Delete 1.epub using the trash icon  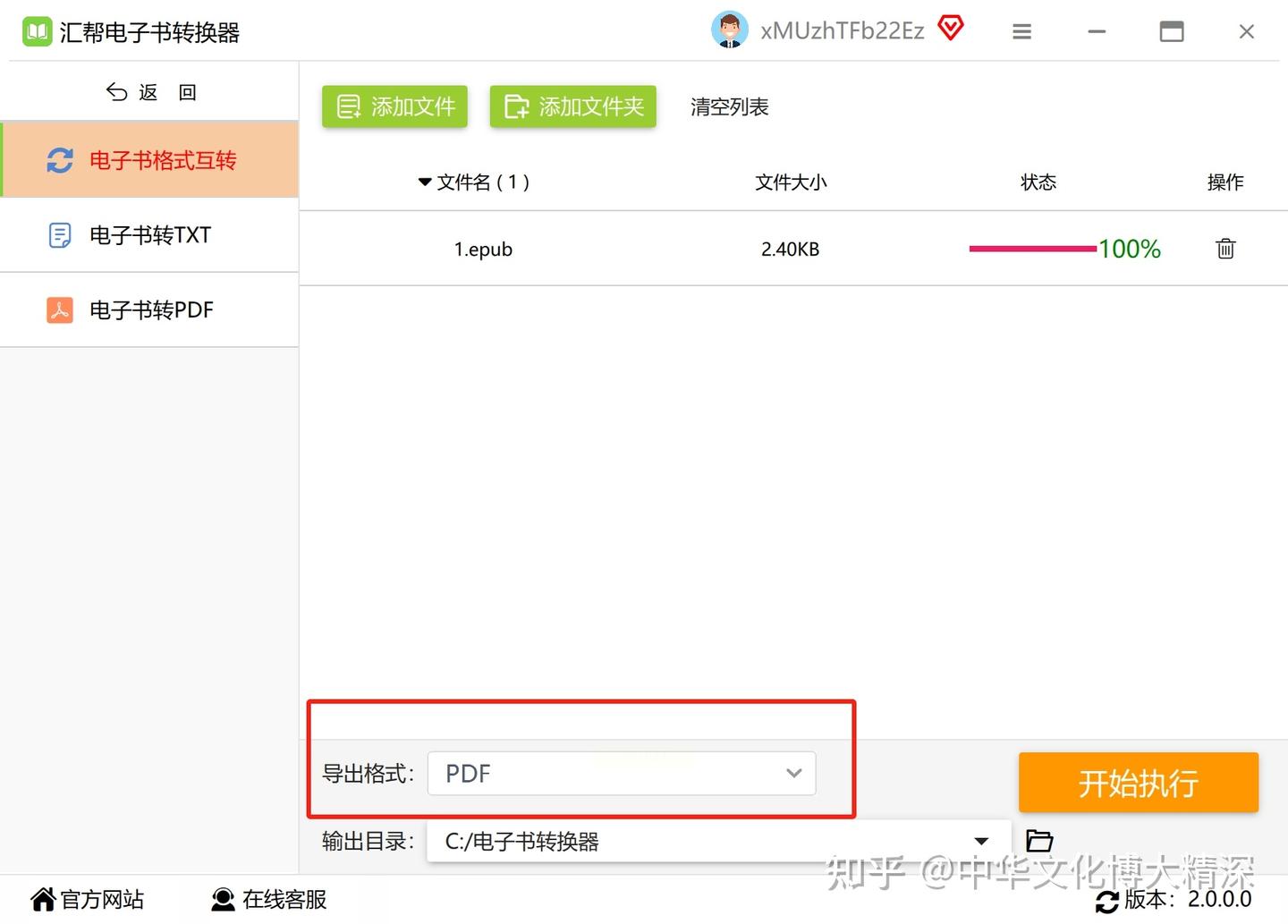1224,249
